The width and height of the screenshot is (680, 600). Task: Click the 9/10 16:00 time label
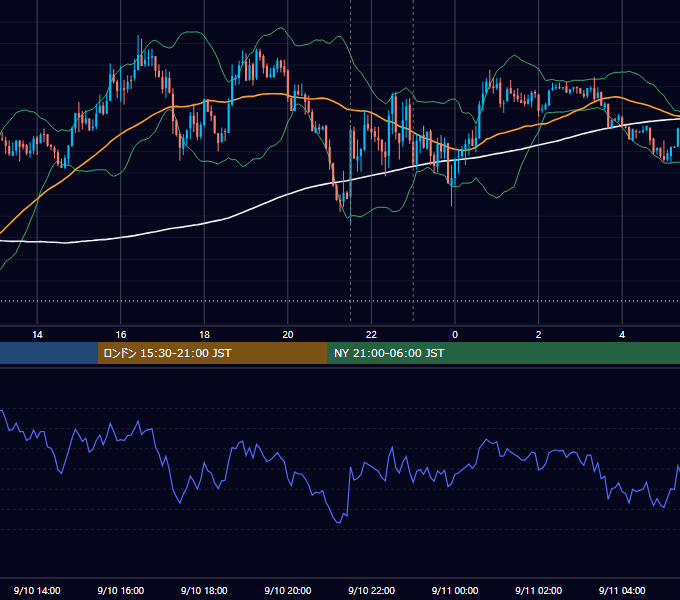[121, 590]
